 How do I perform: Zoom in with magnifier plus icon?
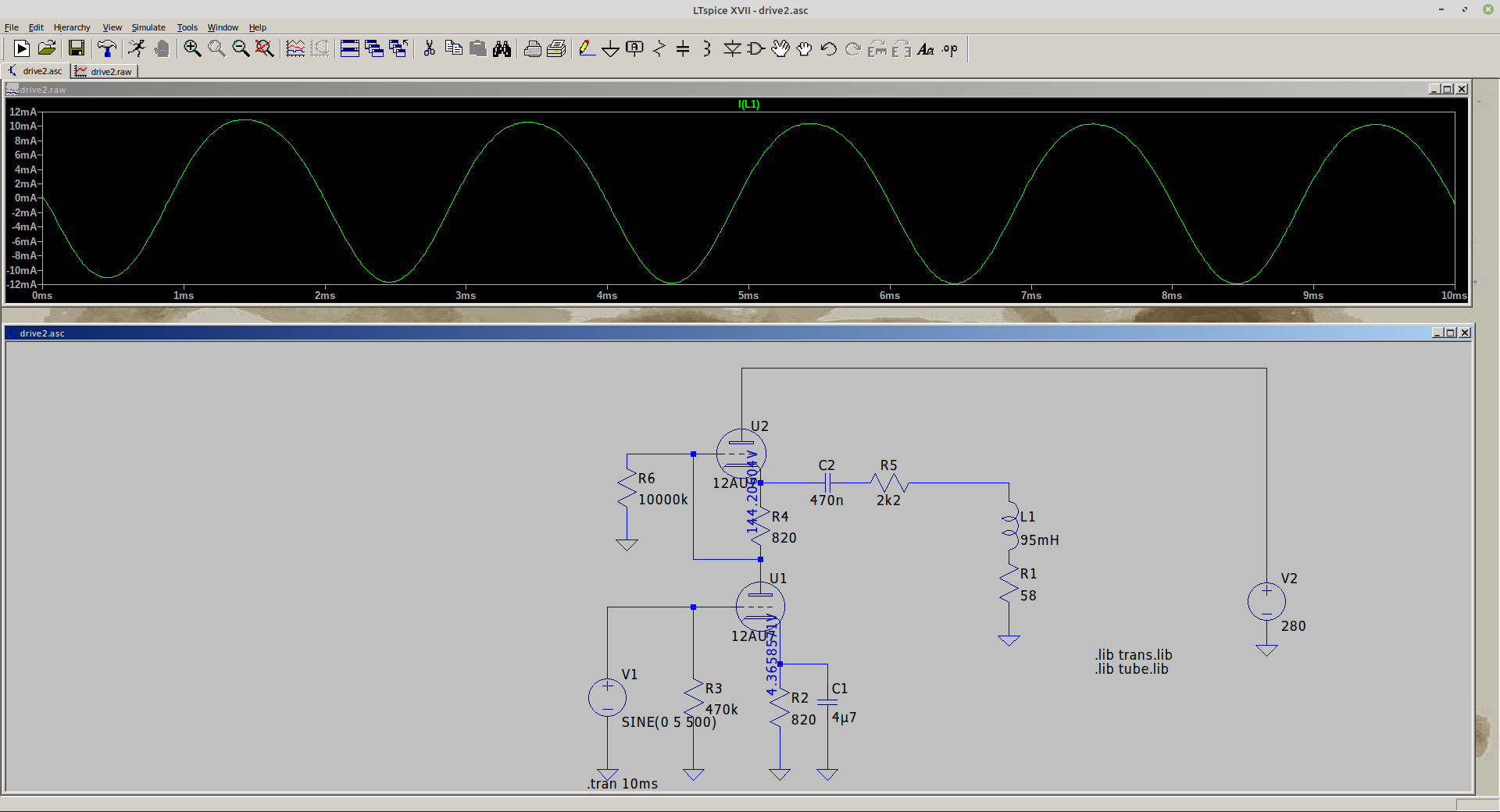click(x=192, y=48)
